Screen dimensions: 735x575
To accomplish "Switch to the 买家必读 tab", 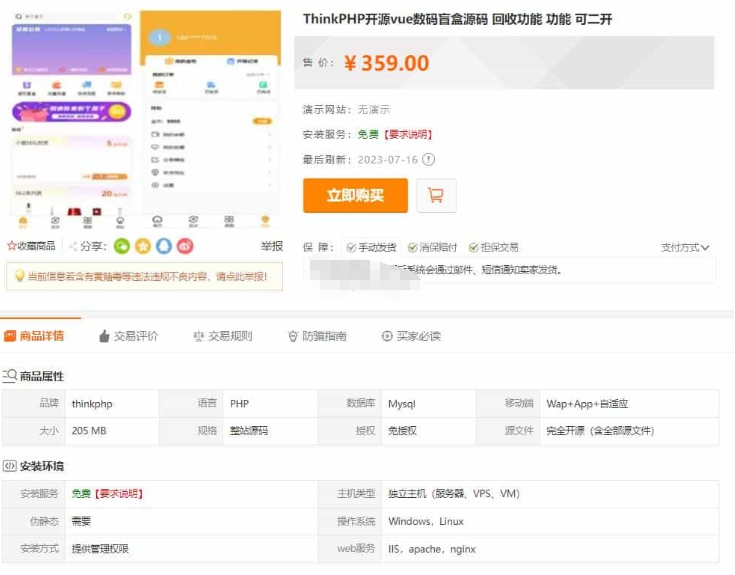I will point(411,336).
